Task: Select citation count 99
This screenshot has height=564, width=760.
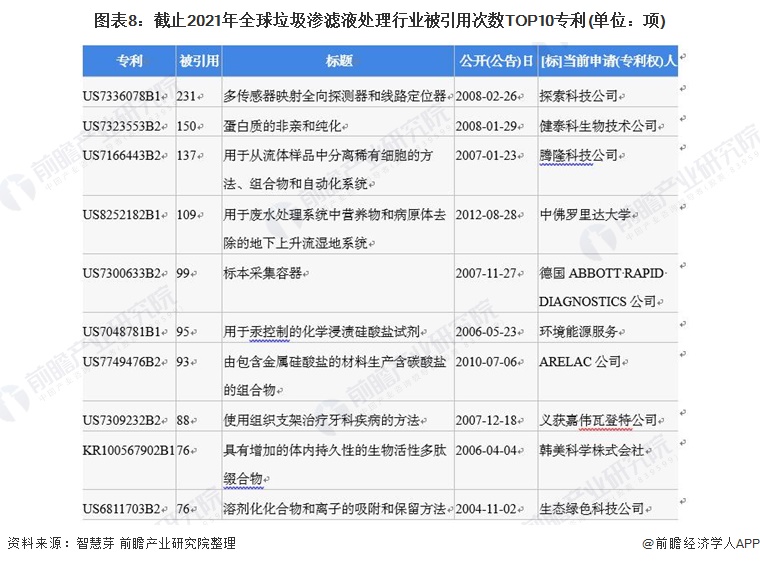Action: [183, 273]
